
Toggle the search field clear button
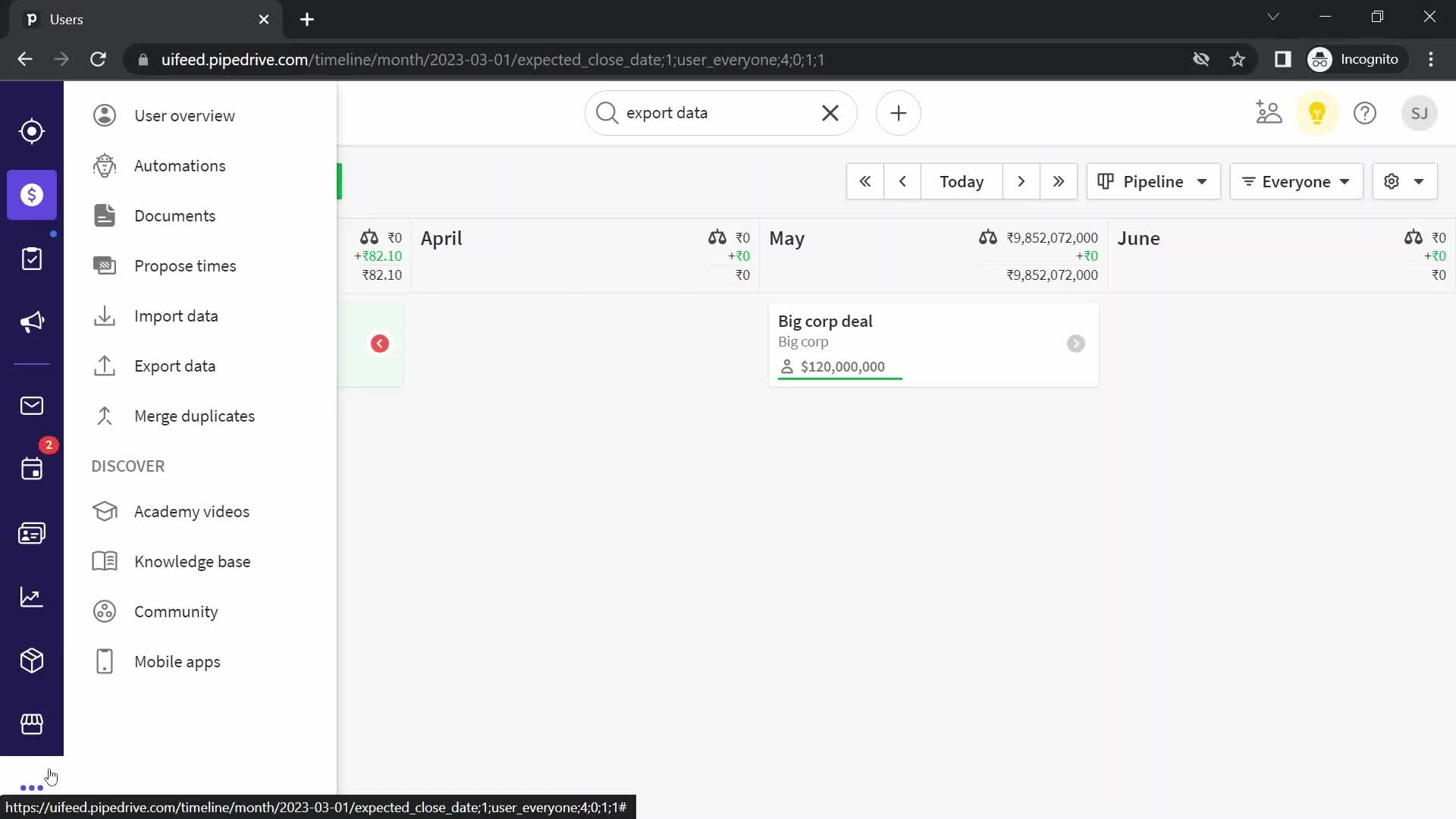click(x=833, y=113)
